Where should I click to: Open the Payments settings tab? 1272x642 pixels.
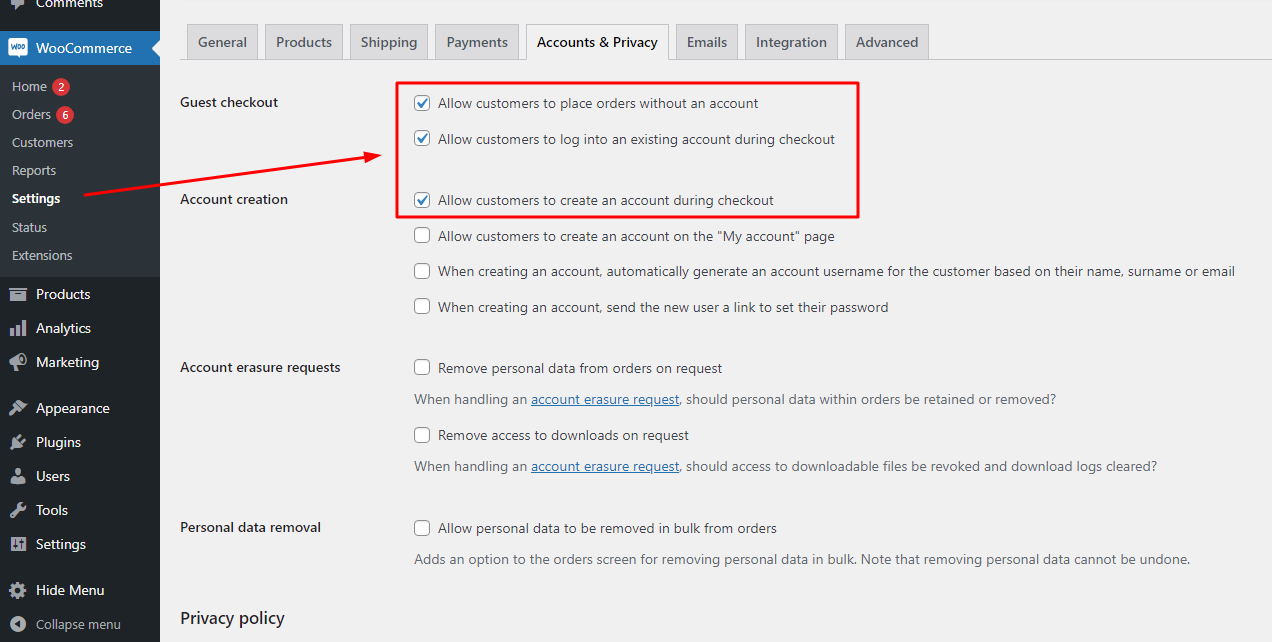pos(477,42)
